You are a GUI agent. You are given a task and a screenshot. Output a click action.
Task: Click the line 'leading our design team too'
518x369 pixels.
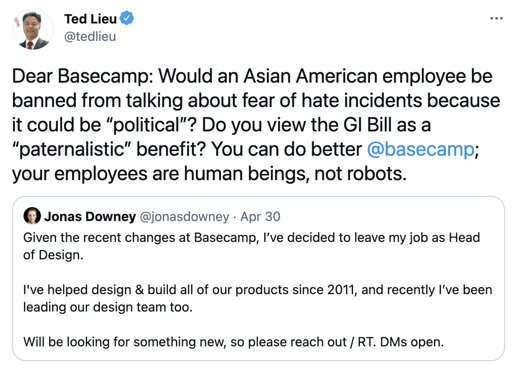pos(108,307)
